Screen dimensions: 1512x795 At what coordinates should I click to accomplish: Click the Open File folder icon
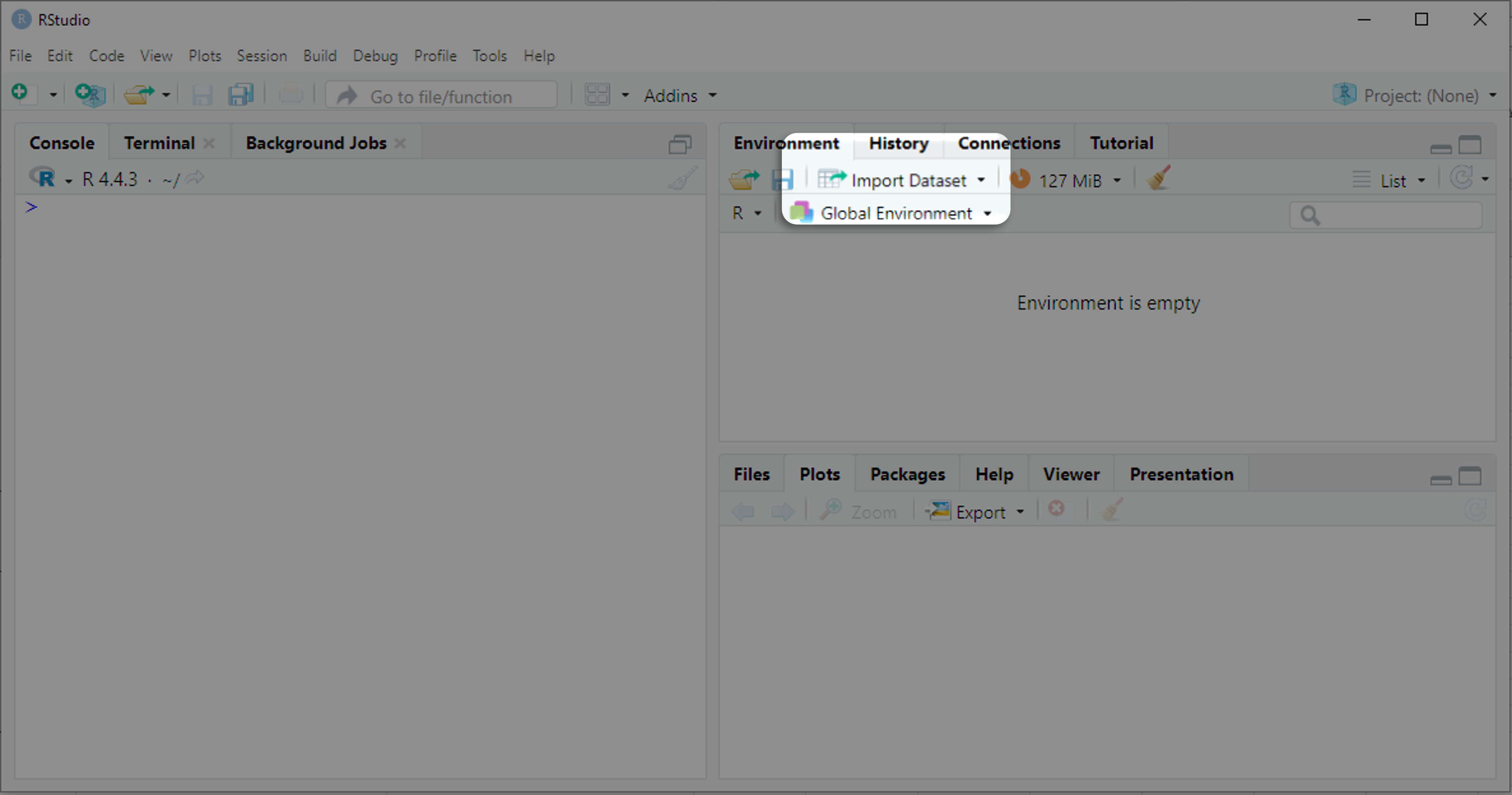139,95
